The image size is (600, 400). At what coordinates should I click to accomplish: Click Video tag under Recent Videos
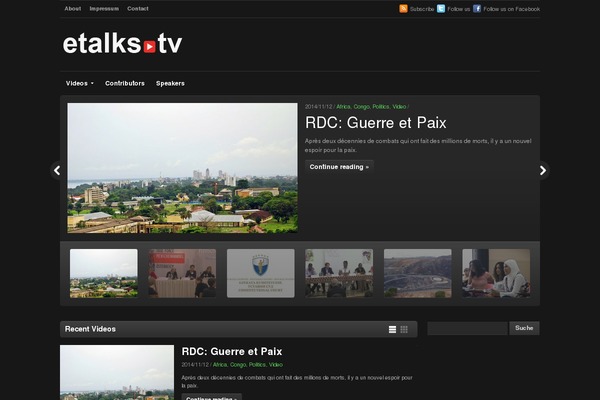(x=276, y=365)
